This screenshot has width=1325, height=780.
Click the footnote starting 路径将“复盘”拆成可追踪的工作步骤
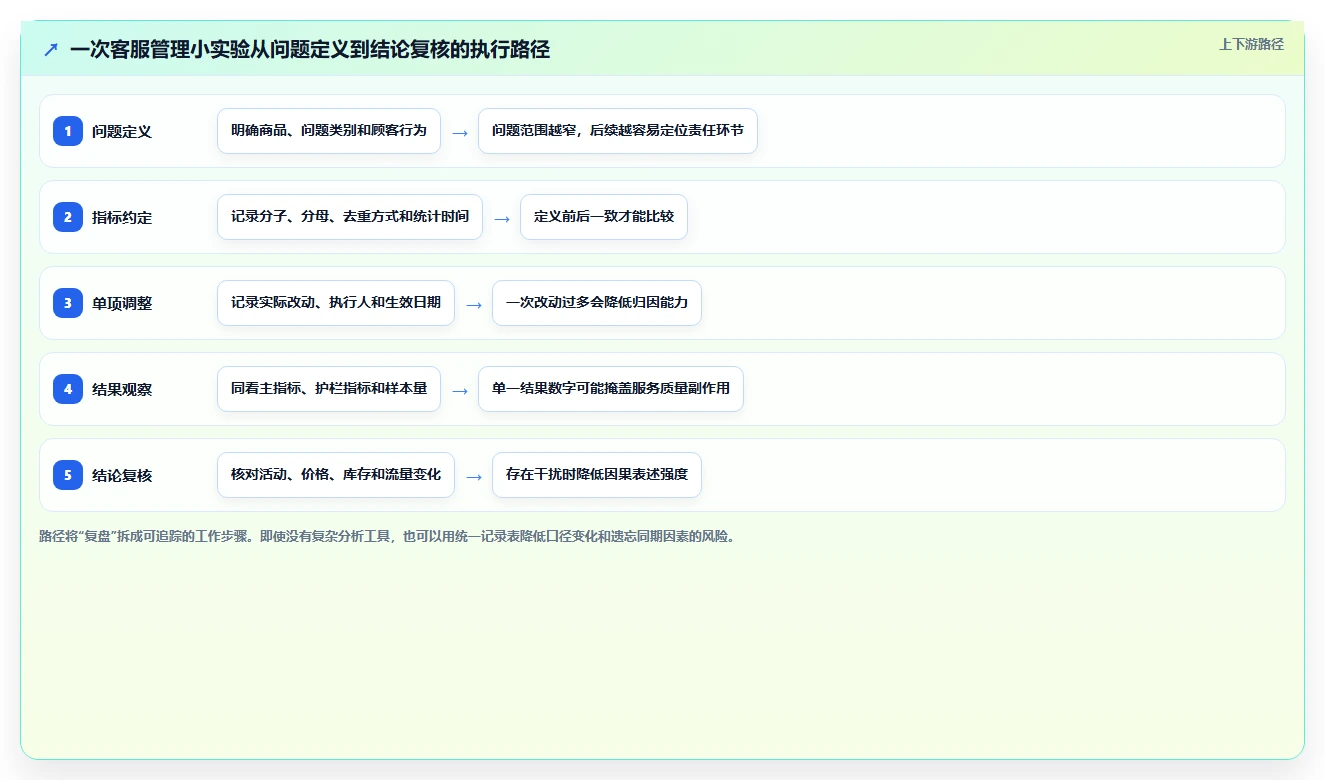pyautogui.click(x=389, y=536)
